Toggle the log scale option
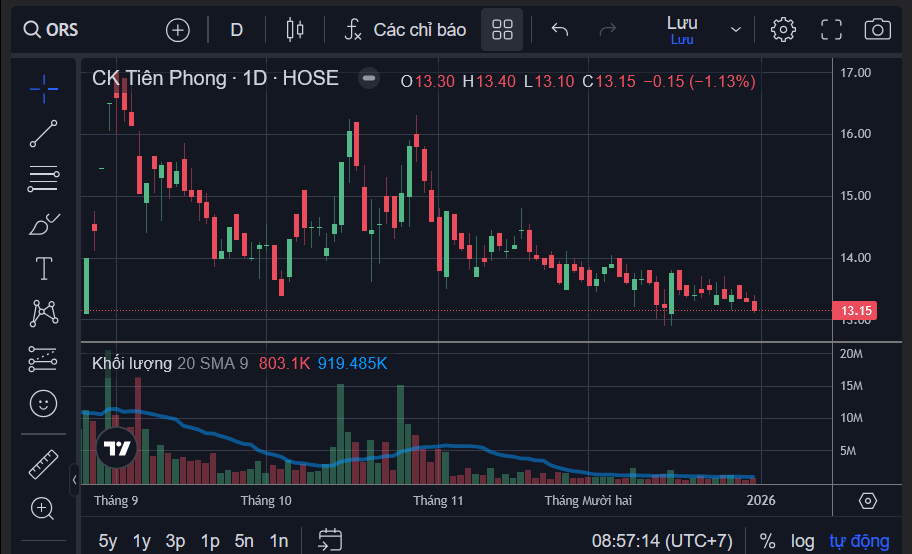 (x=802, y=541)
